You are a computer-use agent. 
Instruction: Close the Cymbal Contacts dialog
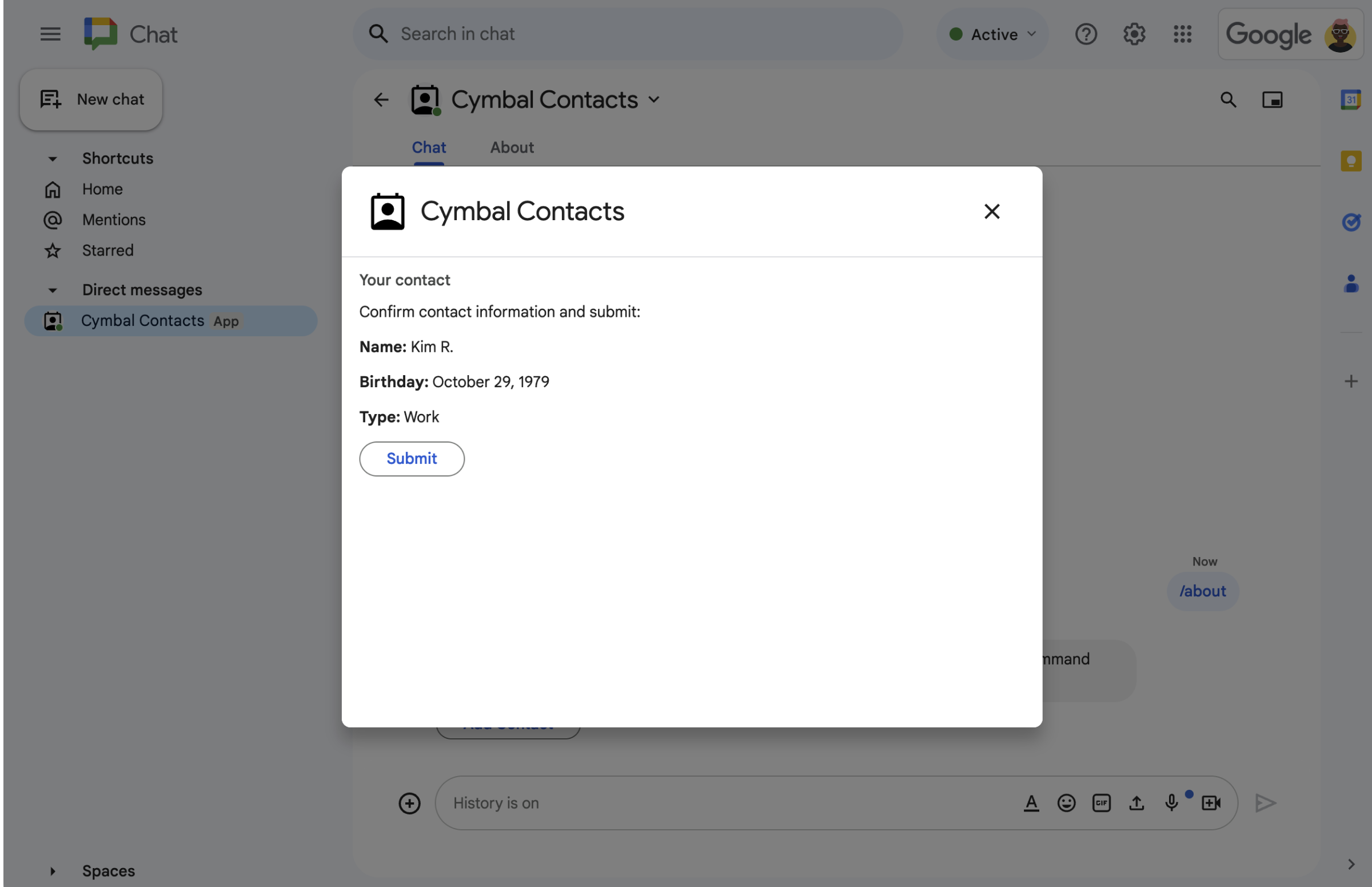[x=989, y=212]
